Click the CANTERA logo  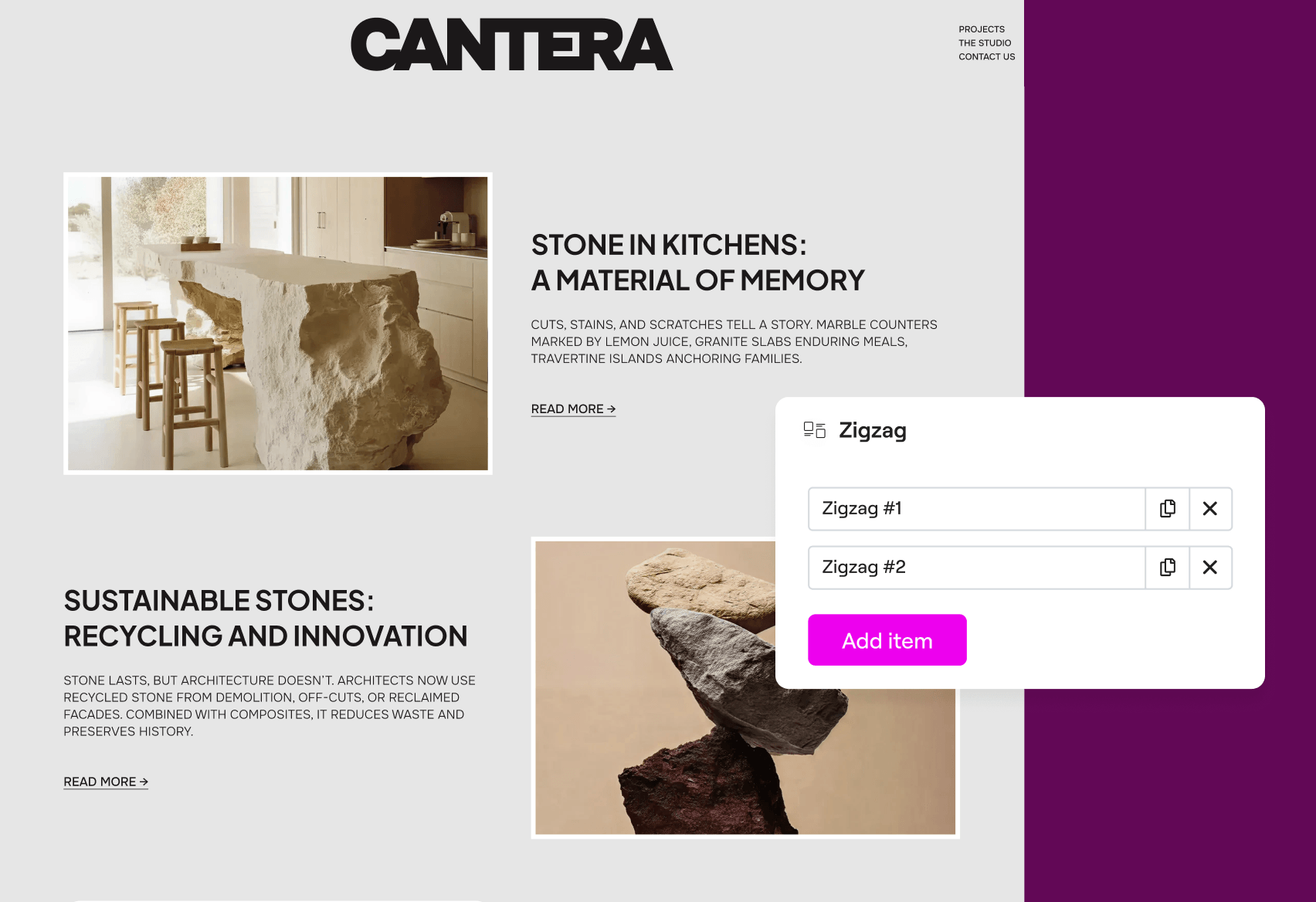point(512,45)
